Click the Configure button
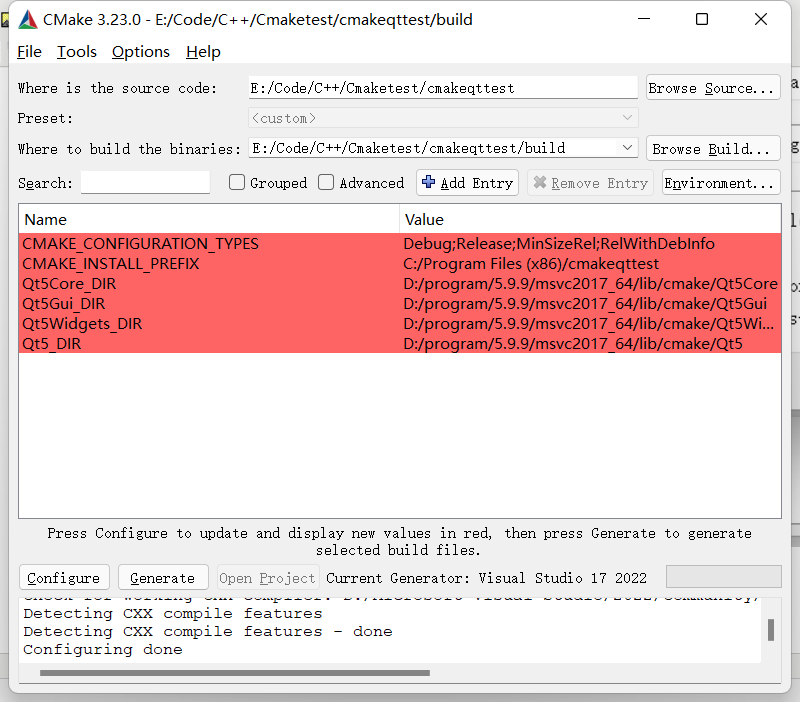Screen dimensions: 800x702 pos(64,578)
